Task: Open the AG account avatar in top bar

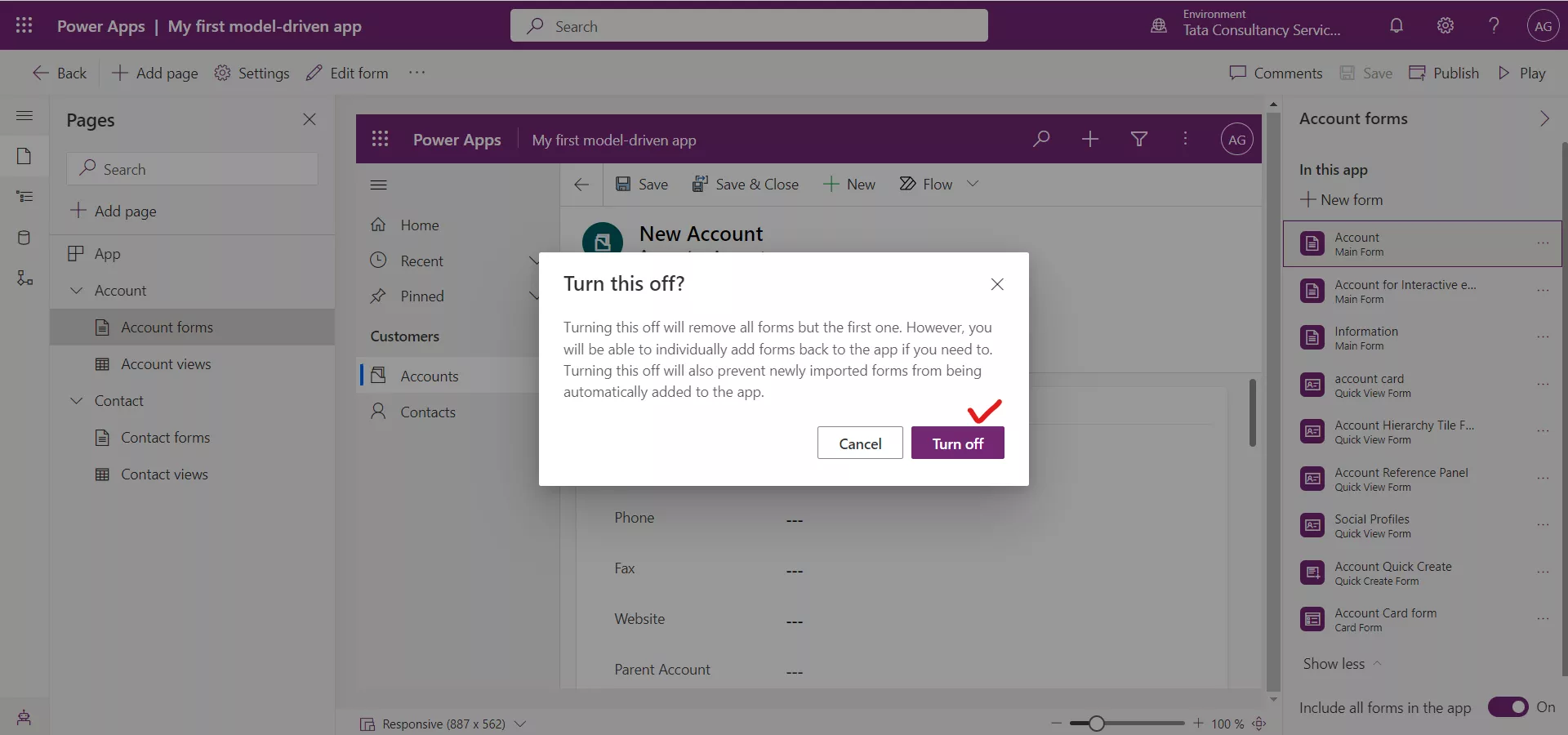Action: pyautogui.click(x=1543, y=25)
